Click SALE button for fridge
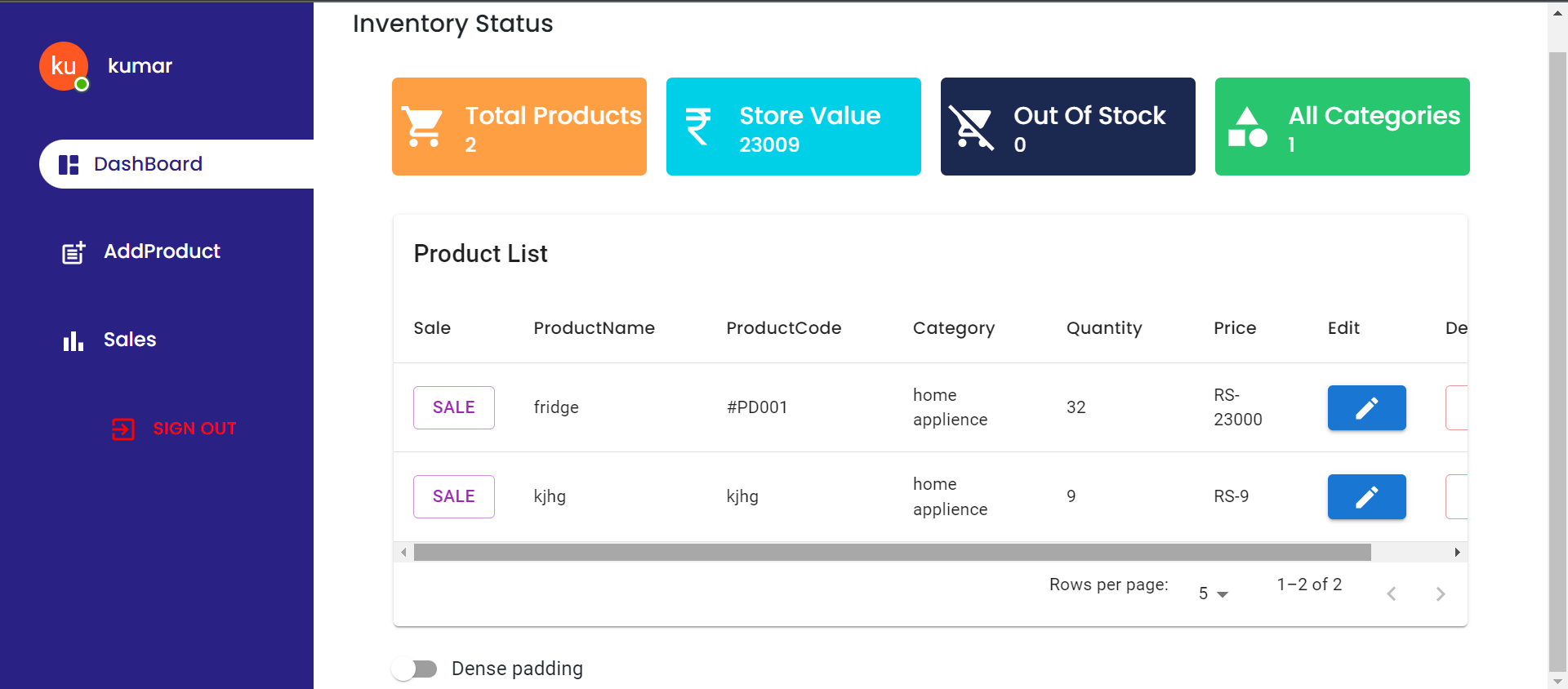The height and width of the screenshot is (689, 1568). click(x=453, y=407)
